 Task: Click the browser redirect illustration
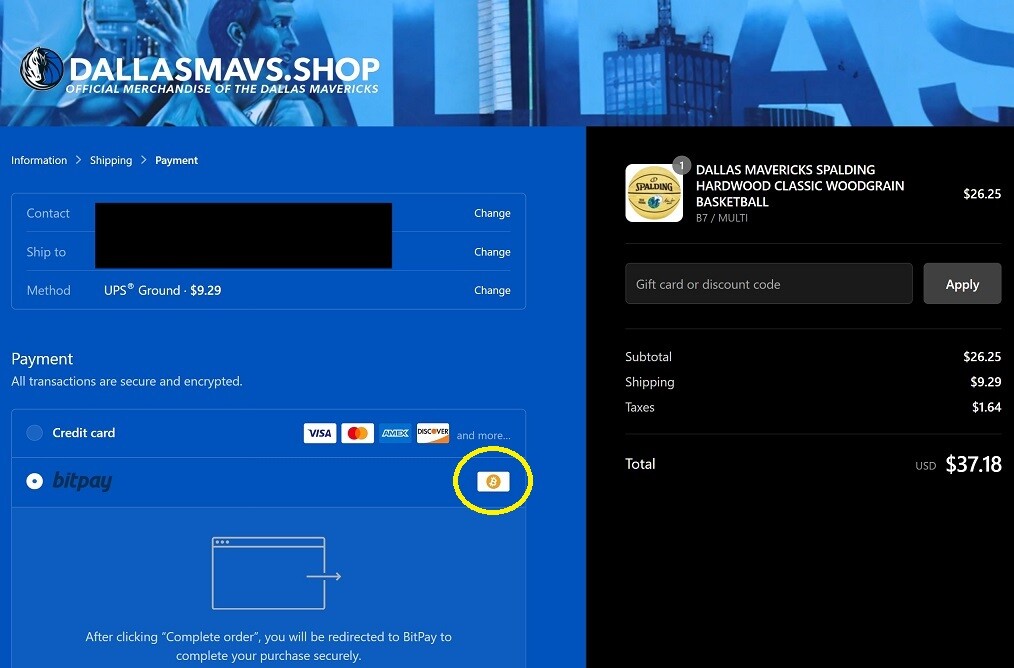[x=276, y=573]
